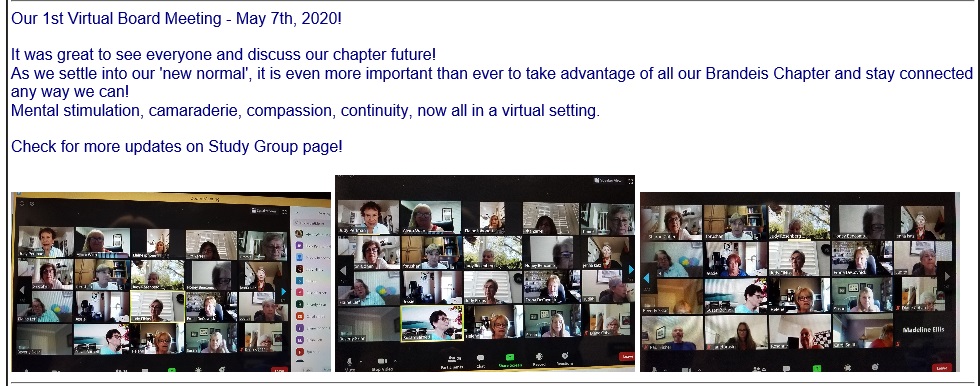Select the yellow-highlighted video tile in the middle photo

pos(431,323)
